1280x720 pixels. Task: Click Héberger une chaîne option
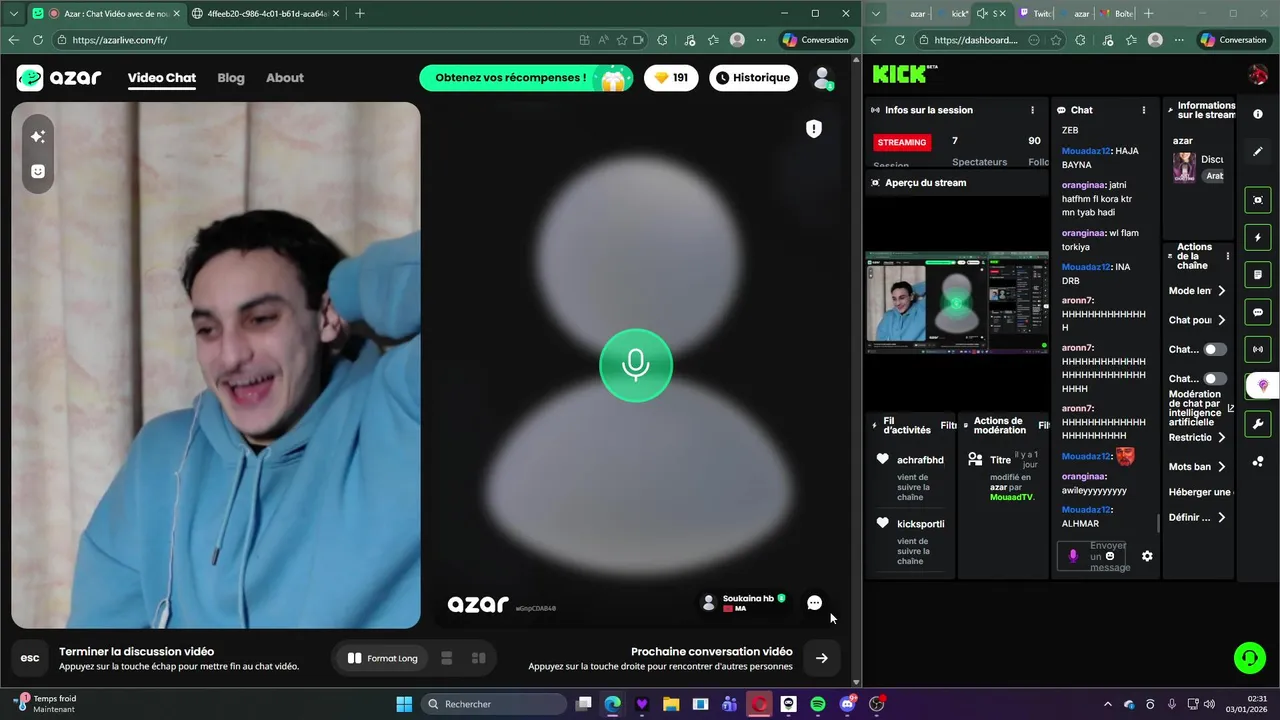tap(1200, 492)
